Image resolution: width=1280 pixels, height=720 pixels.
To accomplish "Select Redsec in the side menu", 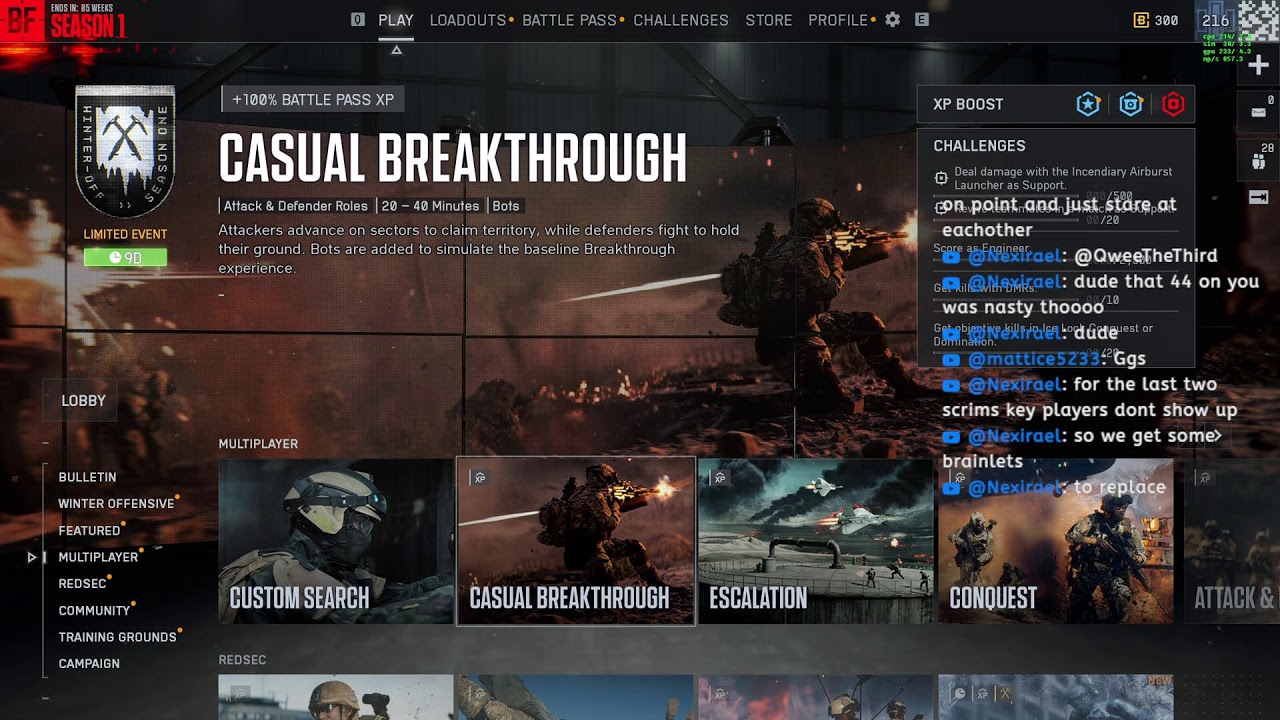I will 82,584.
